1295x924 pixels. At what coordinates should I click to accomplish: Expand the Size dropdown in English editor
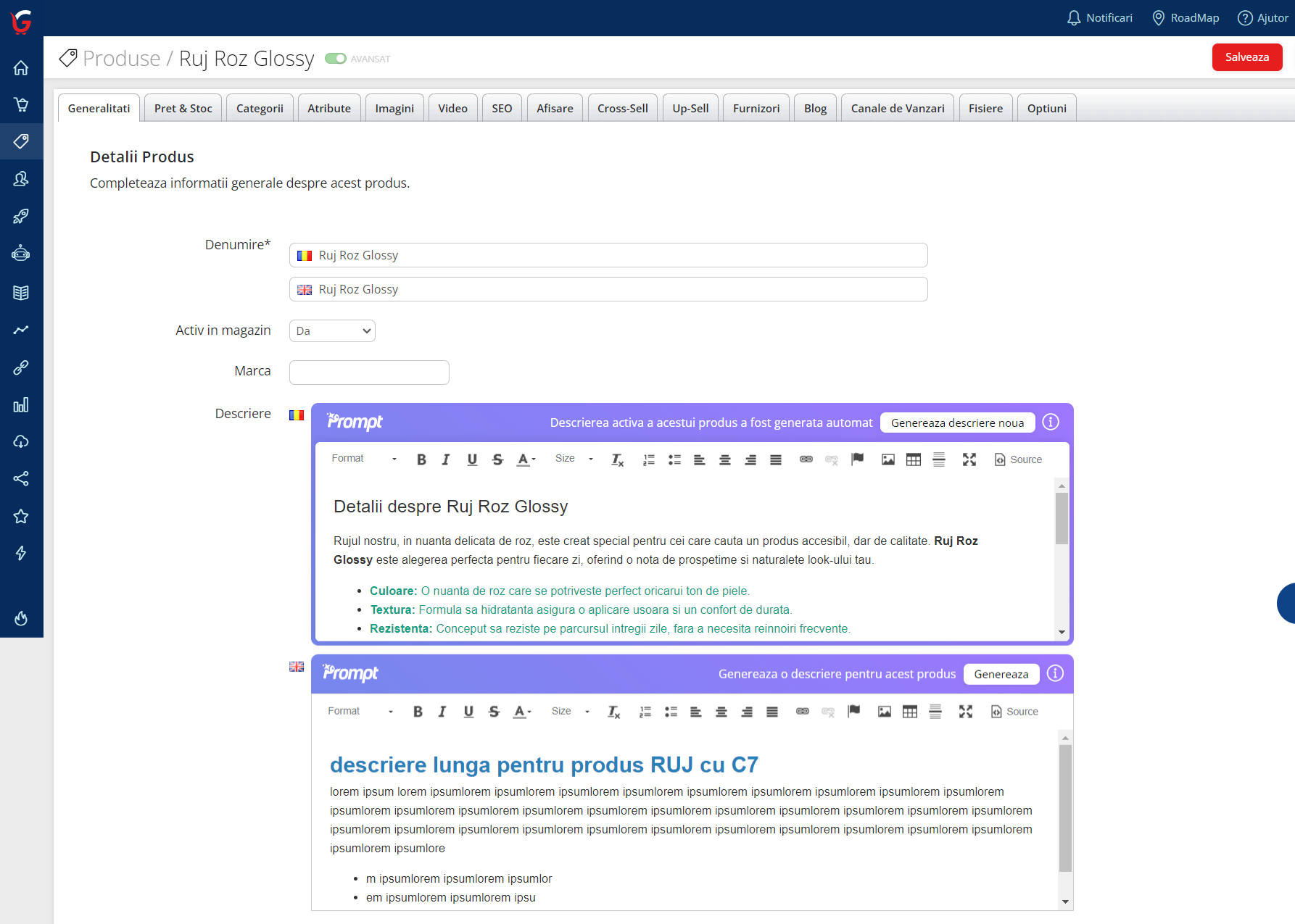coord(571,712)
